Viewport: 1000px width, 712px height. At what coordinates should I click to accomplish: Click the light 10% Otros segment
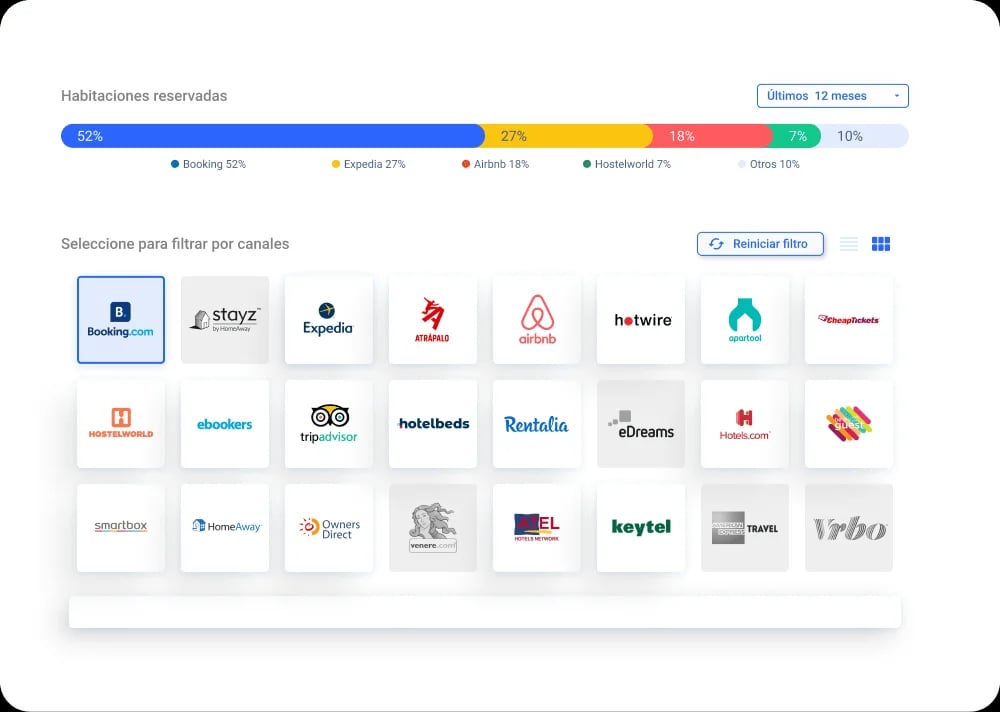tap(864, 136)
